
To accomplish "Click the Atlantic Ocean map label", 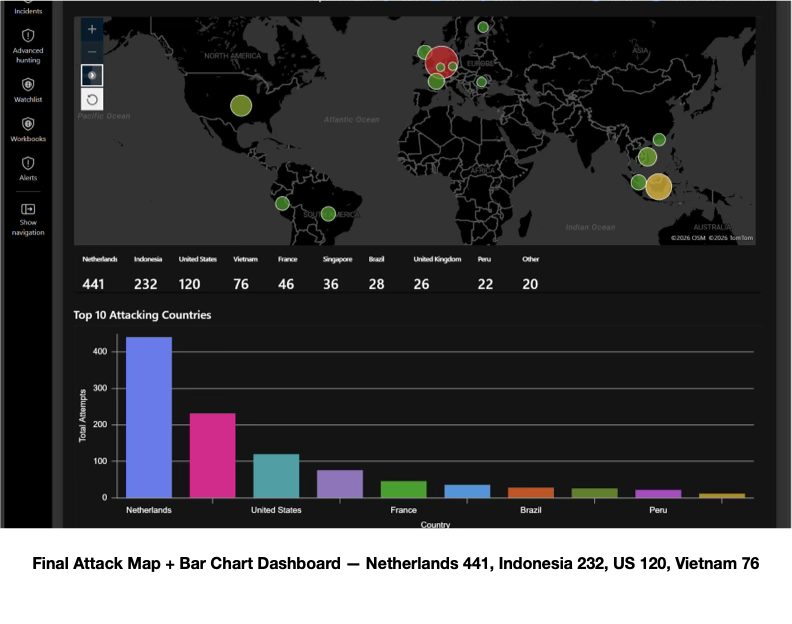I will (x=352, y=119).
